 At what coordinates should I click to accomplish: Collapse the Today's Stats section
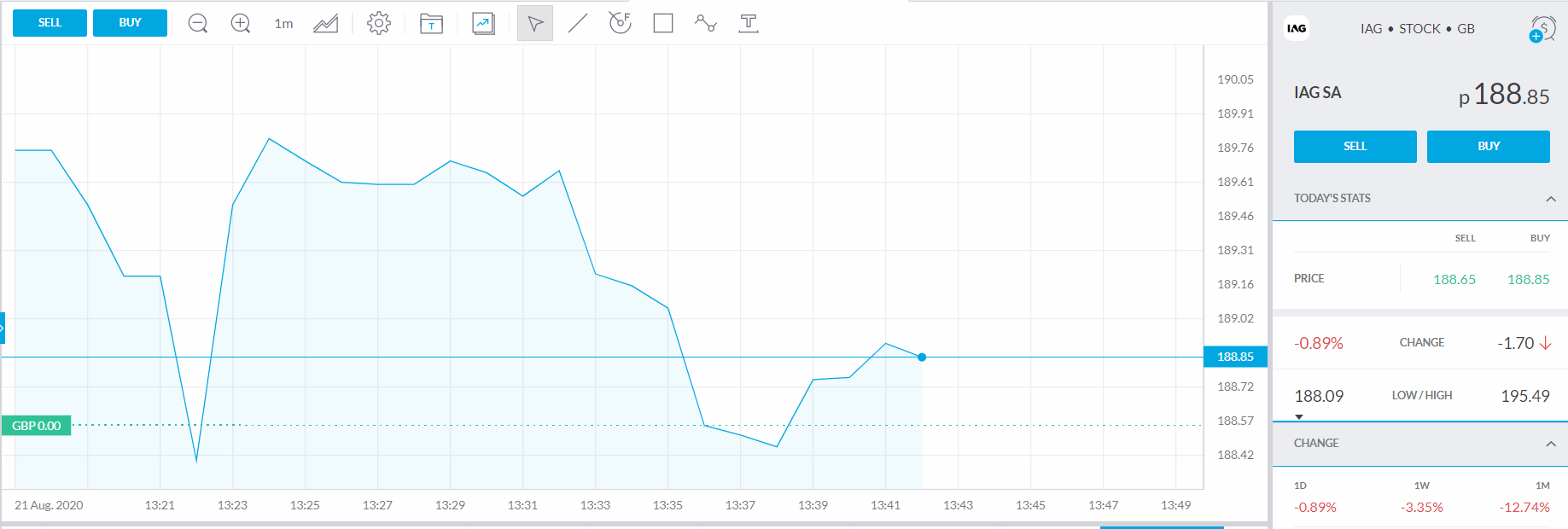1550,199
